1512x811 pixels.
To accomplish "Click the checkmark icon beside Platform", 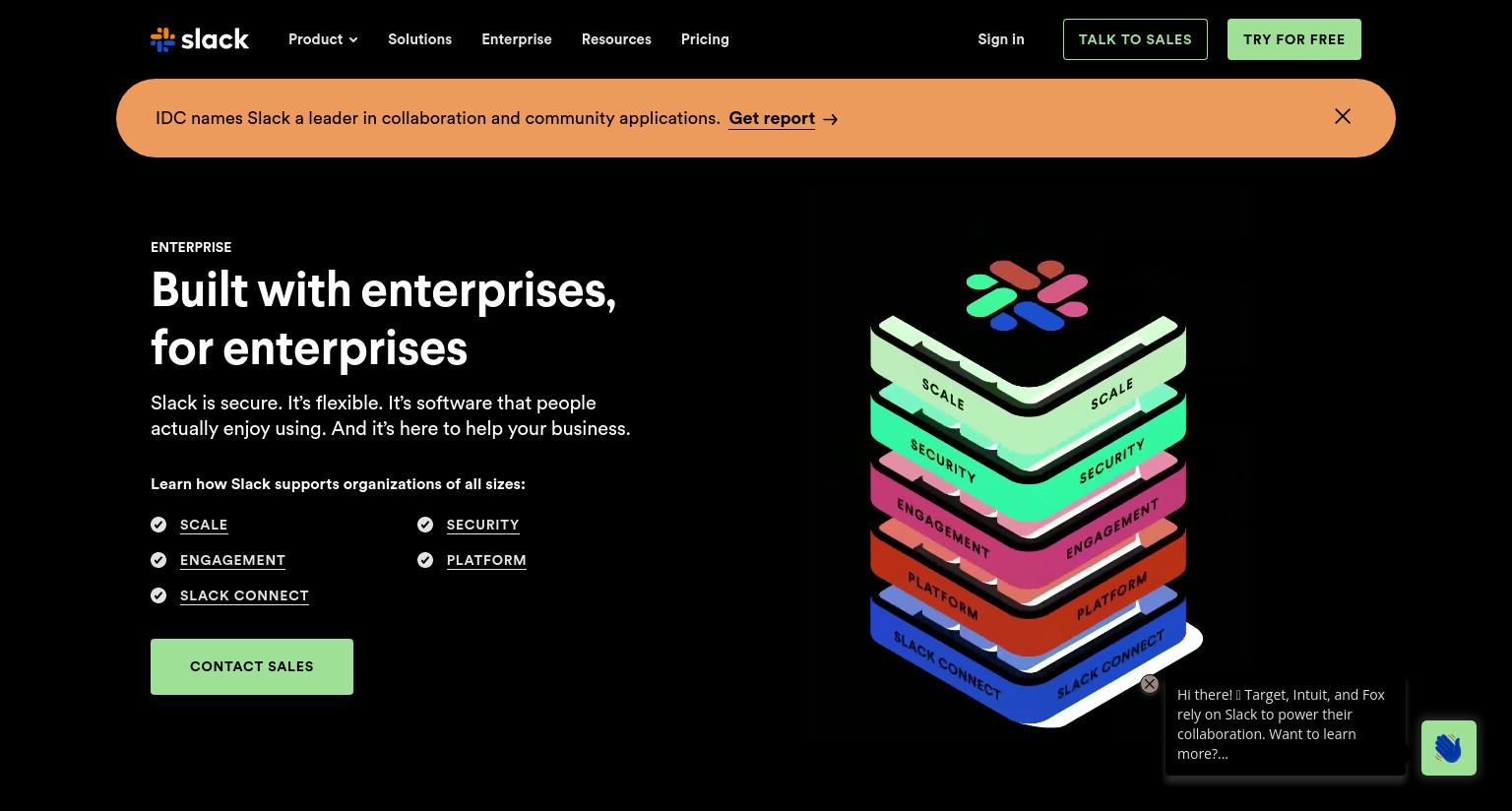I will 425,560.
